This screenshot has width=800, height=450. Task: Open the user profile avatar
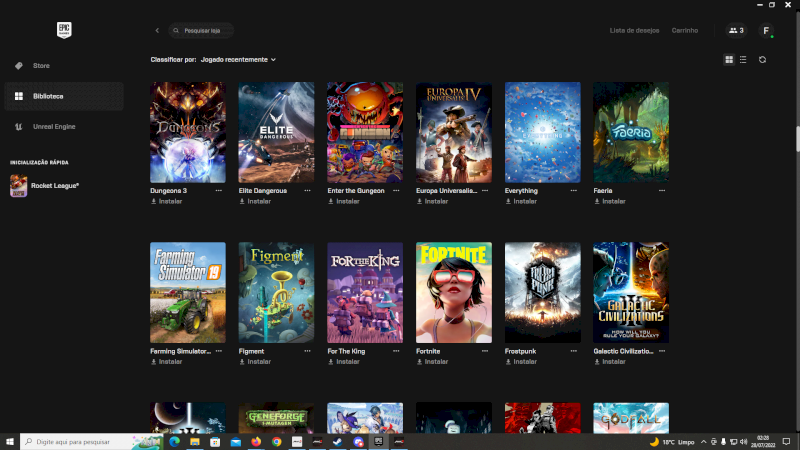tap(766, 31)
